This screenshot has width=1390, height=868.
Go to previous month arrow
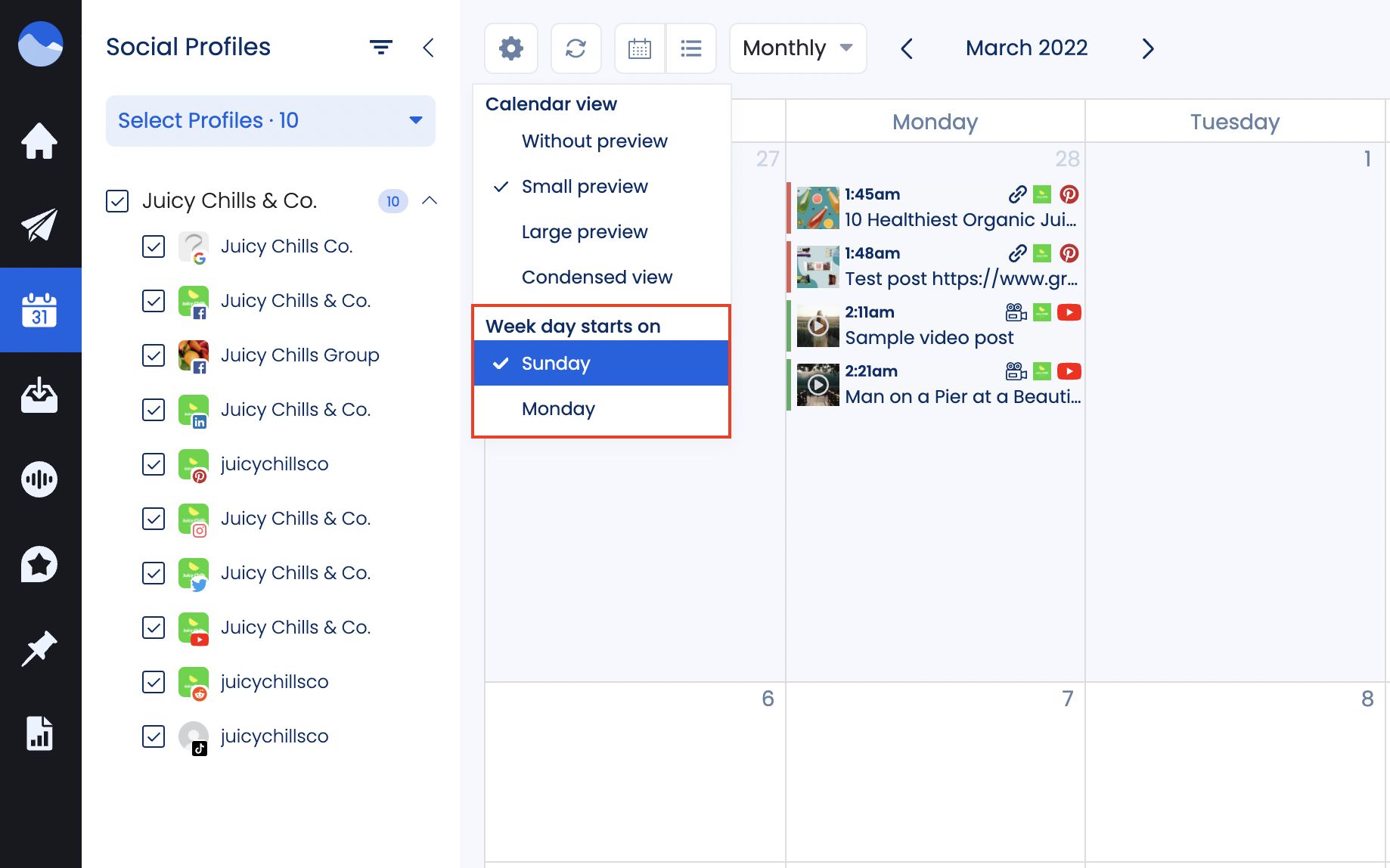(x=907, y=48)
